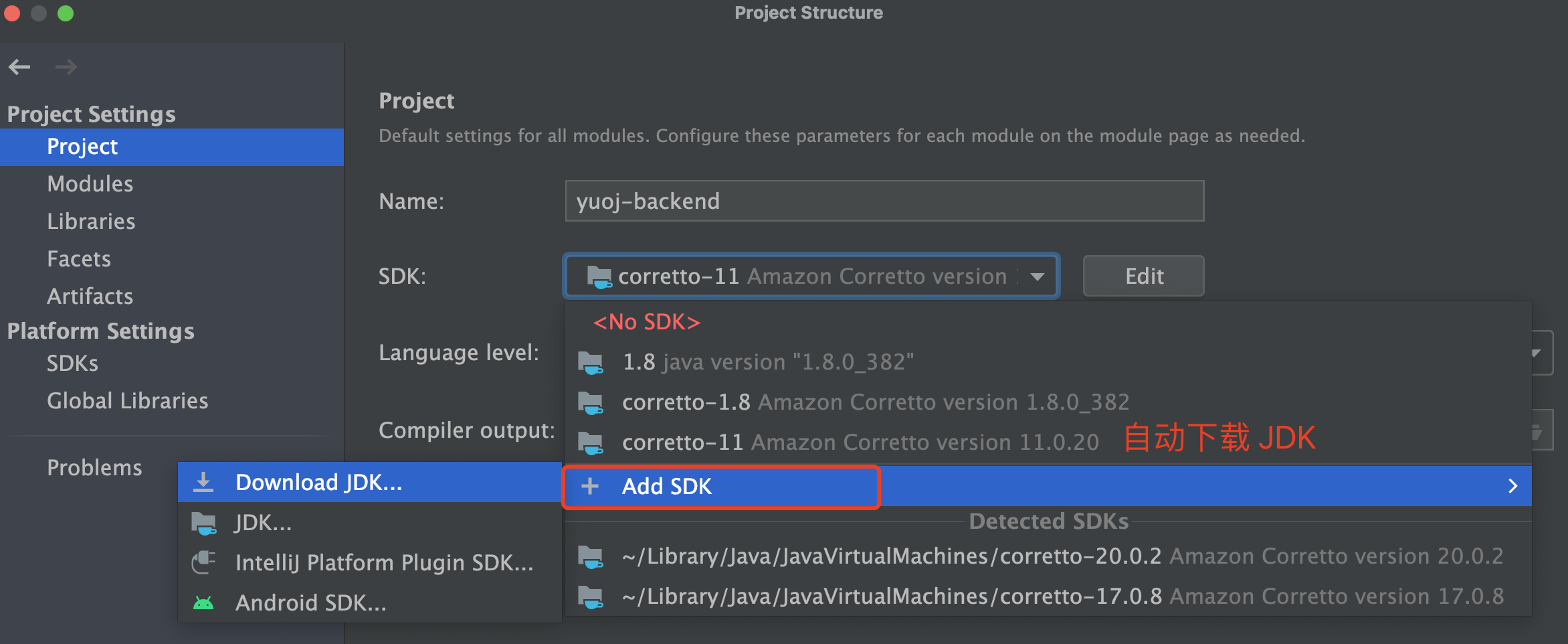
Task: Open the Language level dropdown arrow
Action: tap(1537, 353)
